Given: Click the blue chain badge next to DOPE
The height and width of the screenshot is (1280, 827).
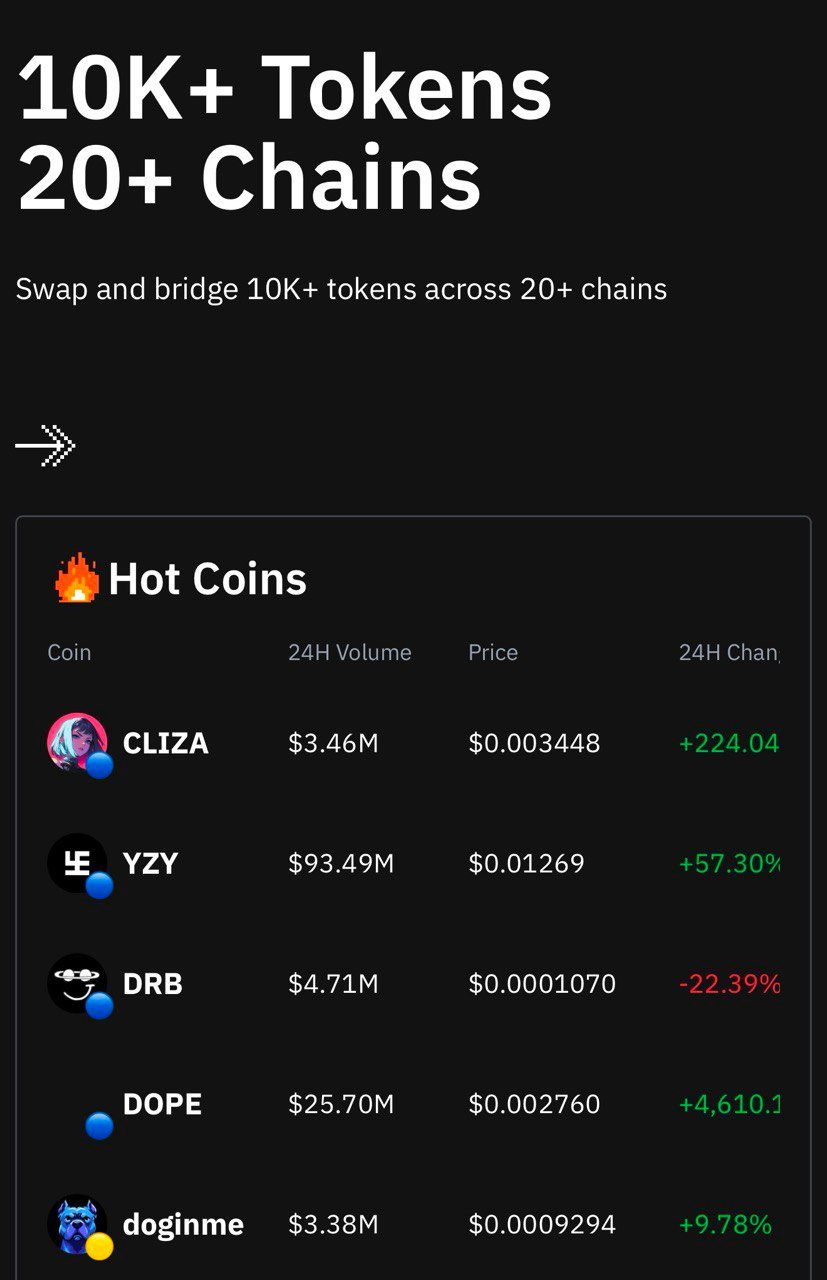Looking at the screenshot, I should click(x=99, y=1126).
